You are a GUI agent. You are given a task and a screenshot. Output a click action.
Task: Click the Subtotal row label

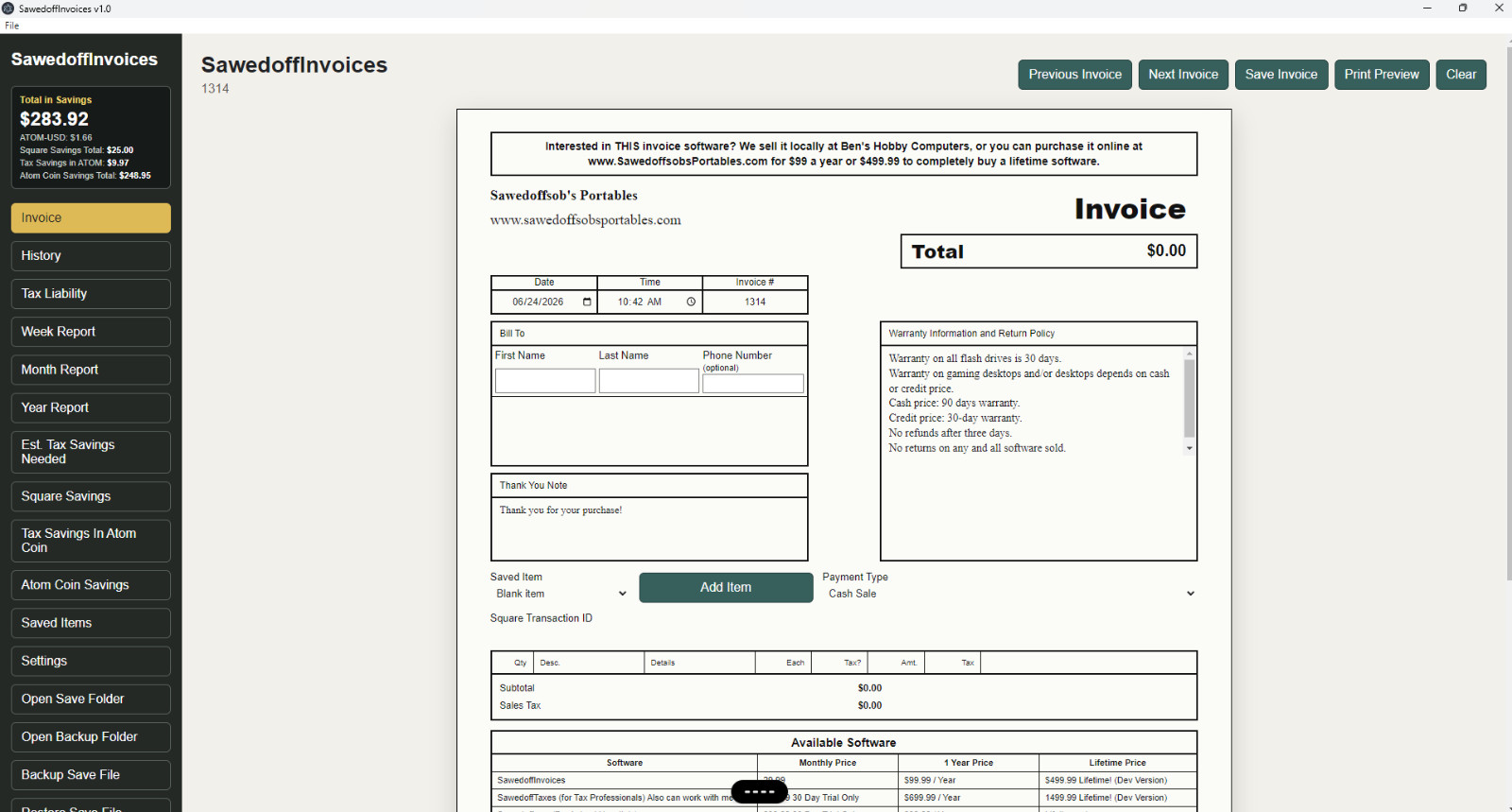517,688
